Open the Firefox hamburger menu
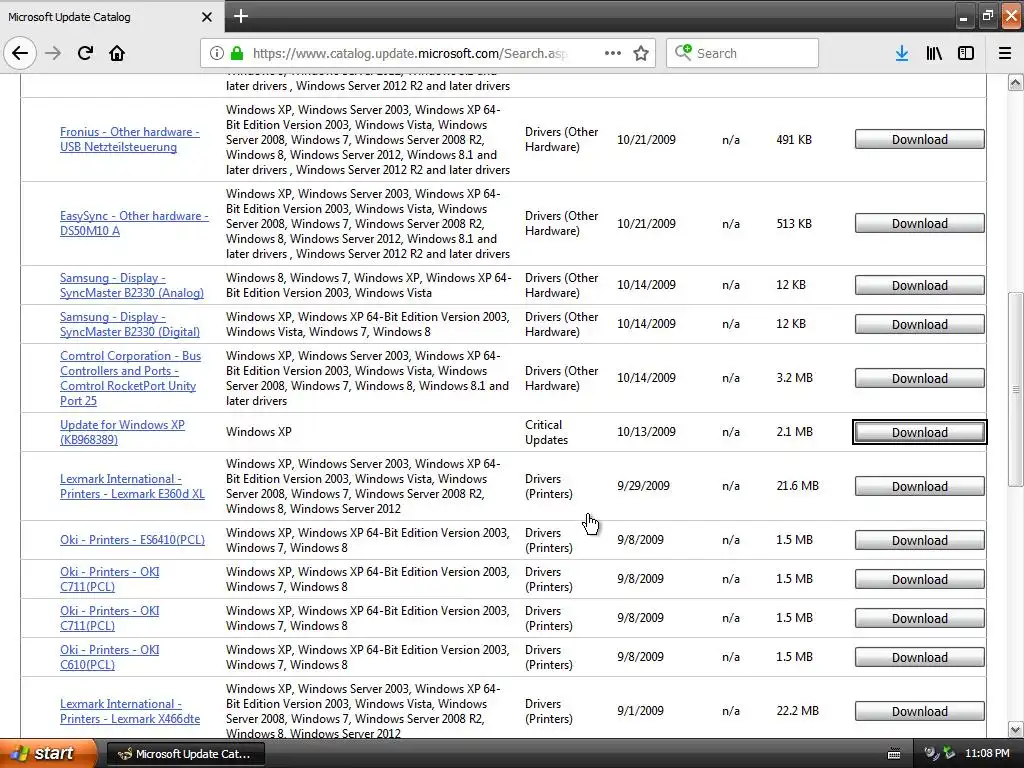 pos(1005,53)
